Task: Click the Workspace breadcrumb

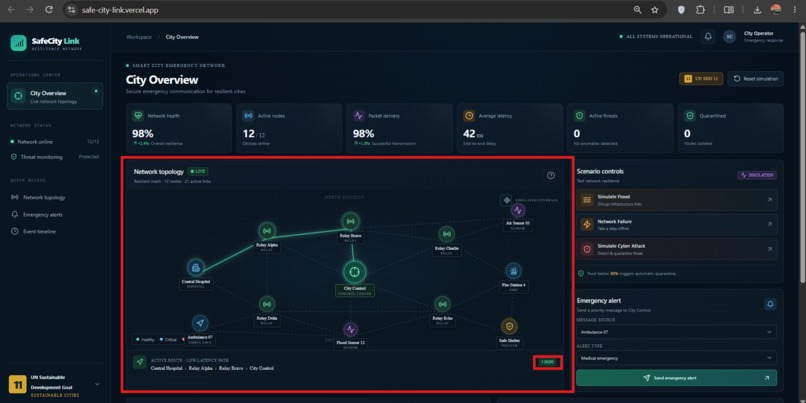Action: click(139, 37)
